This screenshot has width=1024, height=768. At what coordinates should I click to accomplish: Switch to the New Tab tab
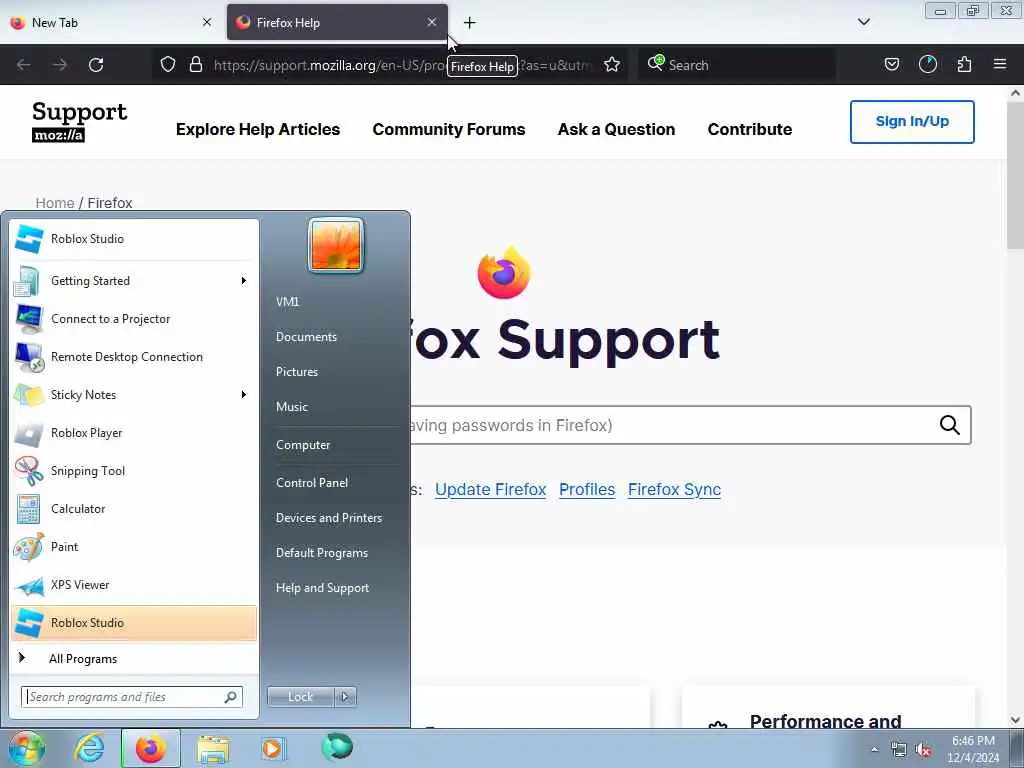pyautogui.click(x=111, y=22)
